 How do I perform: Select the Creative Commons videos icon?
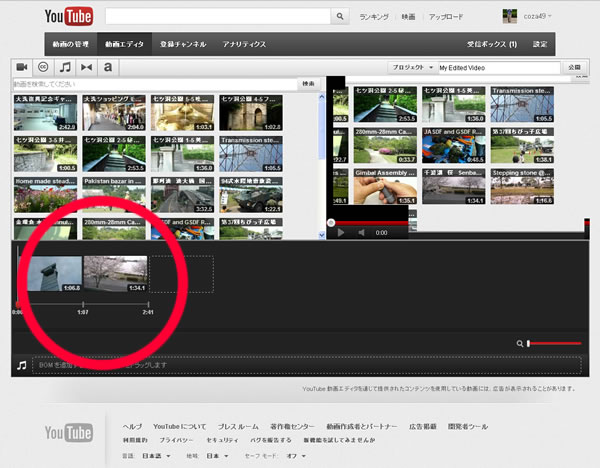point(43,67)
